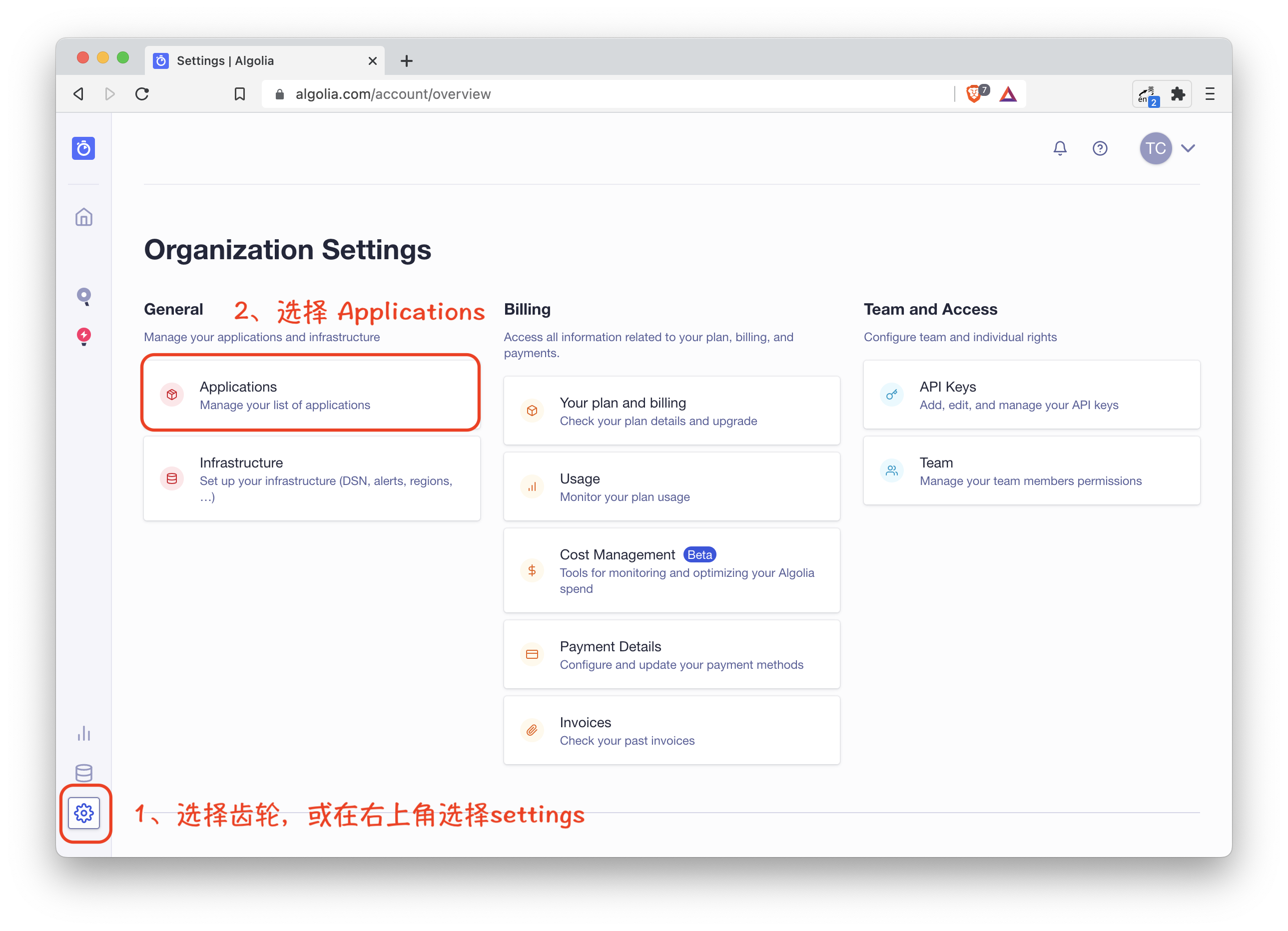This screenshot has height=931, width=1288.
Task: Click the lightbulb icon in the sidebar
Action: click(83, 336)
